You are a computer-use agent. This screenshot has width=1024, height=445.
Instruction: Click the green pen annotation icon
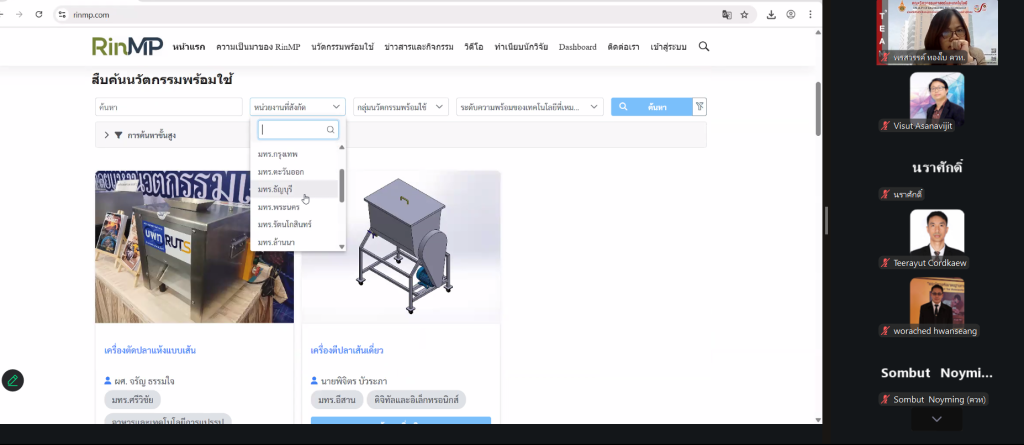coord(12,380)
